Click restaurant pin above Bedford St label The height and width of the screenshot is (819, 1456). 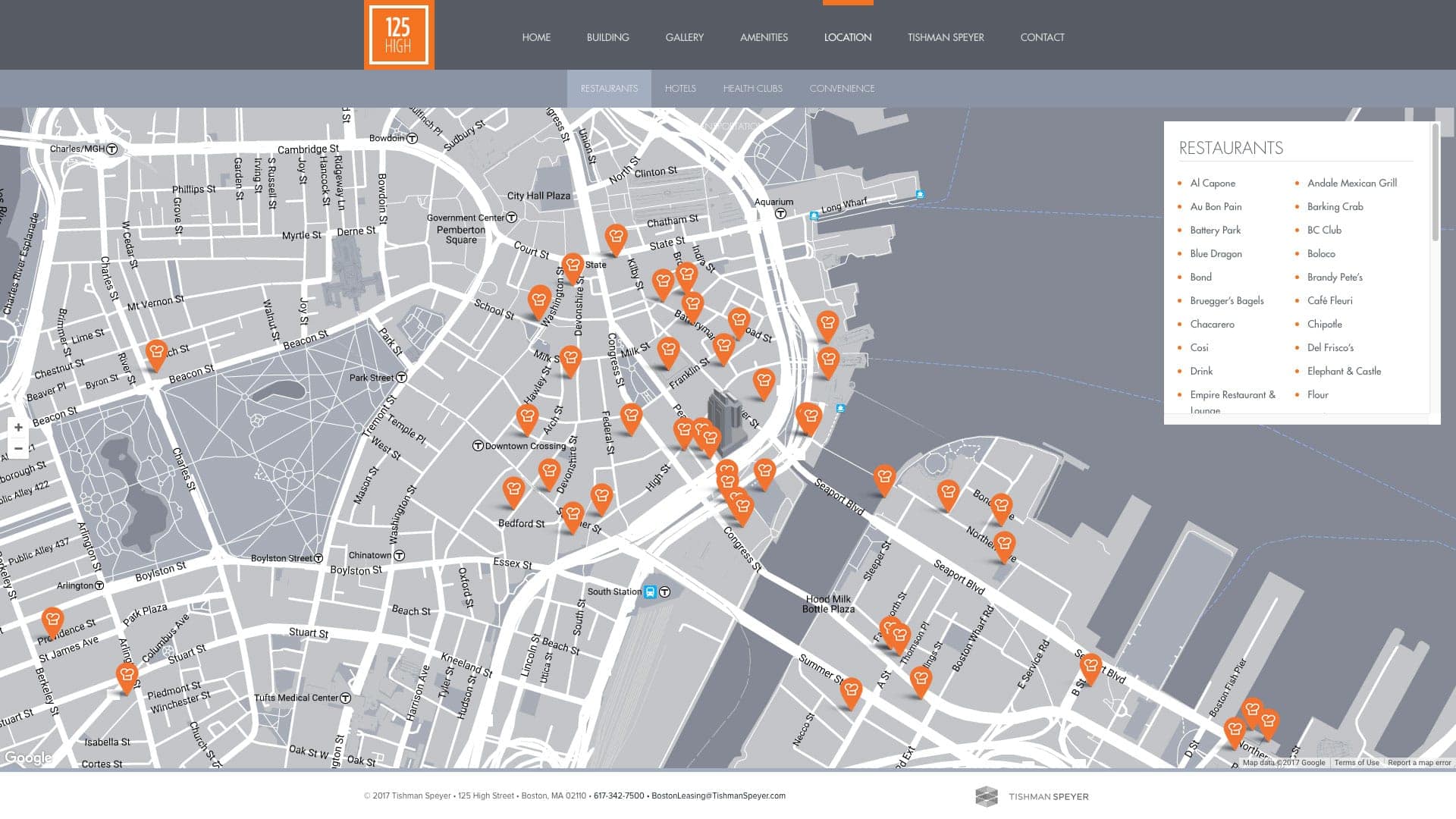513,491
